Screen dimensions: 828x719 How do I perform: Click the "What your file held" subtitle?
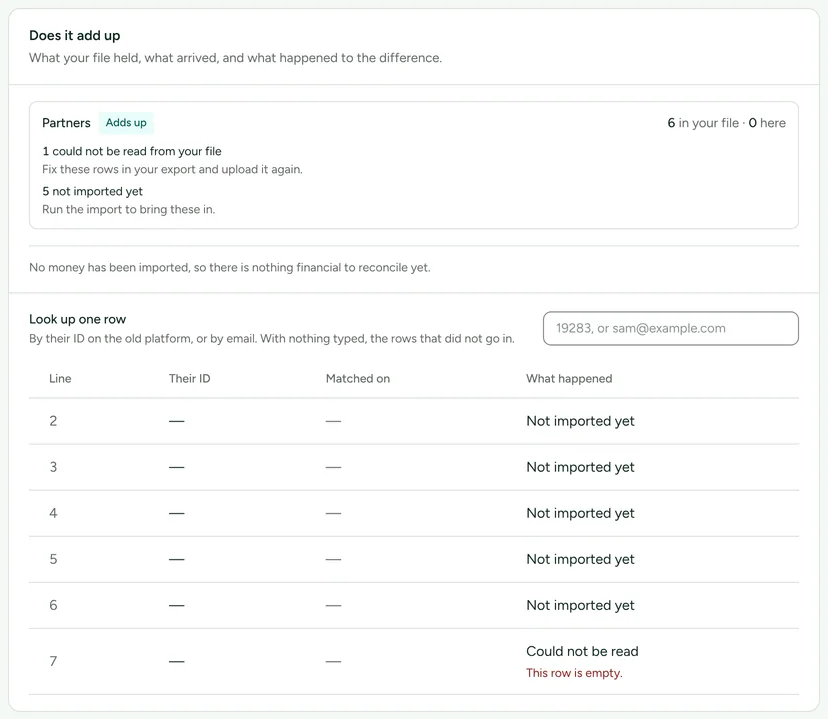pyautogui.click(x=236, y=58)
